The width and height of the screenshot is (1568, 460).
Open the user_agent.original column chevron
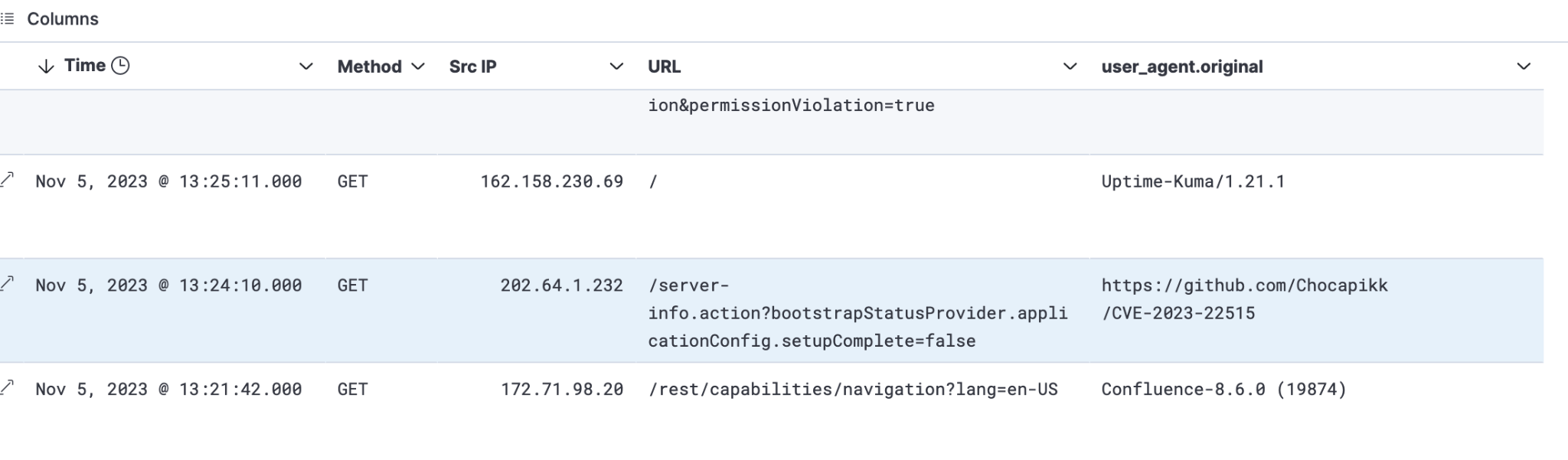coord(1523,67)
